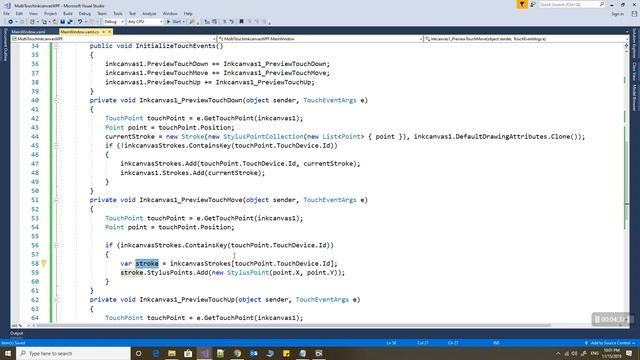Click the Action Center notification icon
The height and width of the screenshot is (360, 640).
[629, 353]
